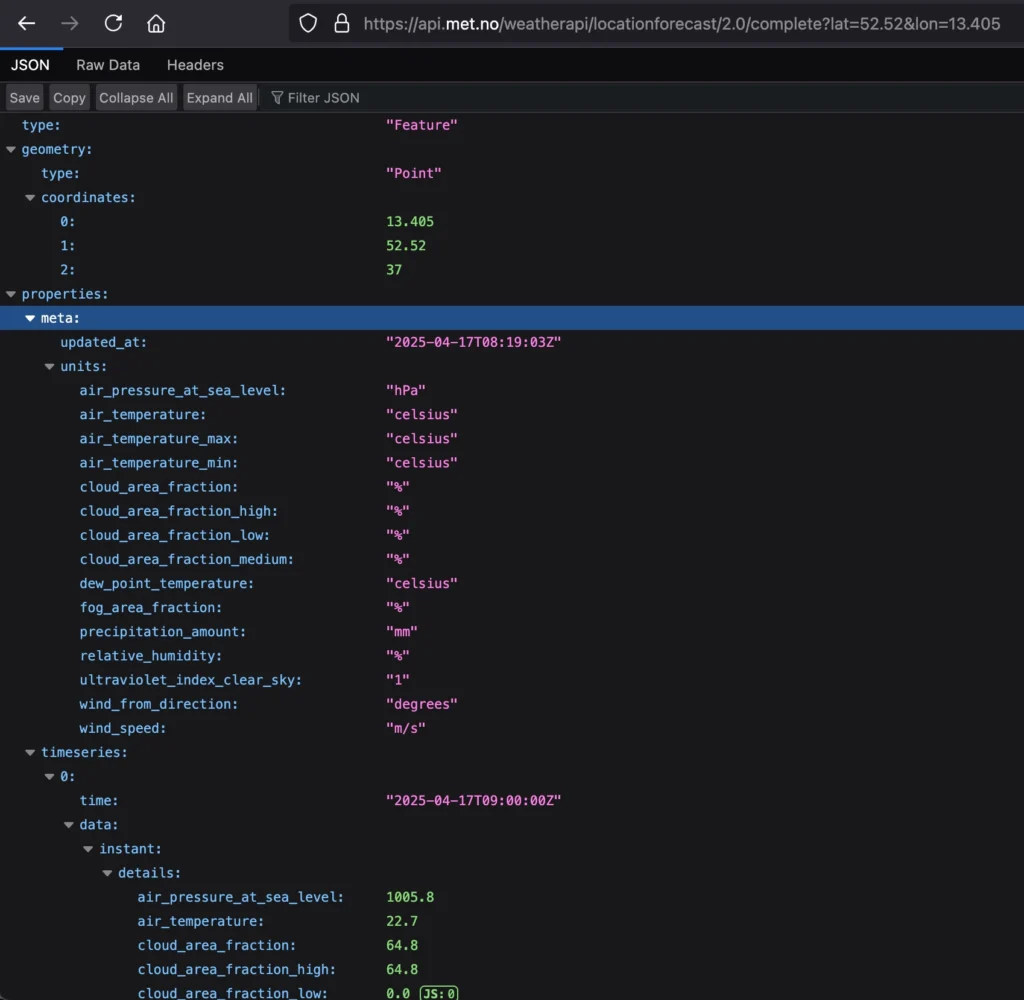The image size is (1024, 1000).
Task: Click the Copy button
Action: click(69, 98)
